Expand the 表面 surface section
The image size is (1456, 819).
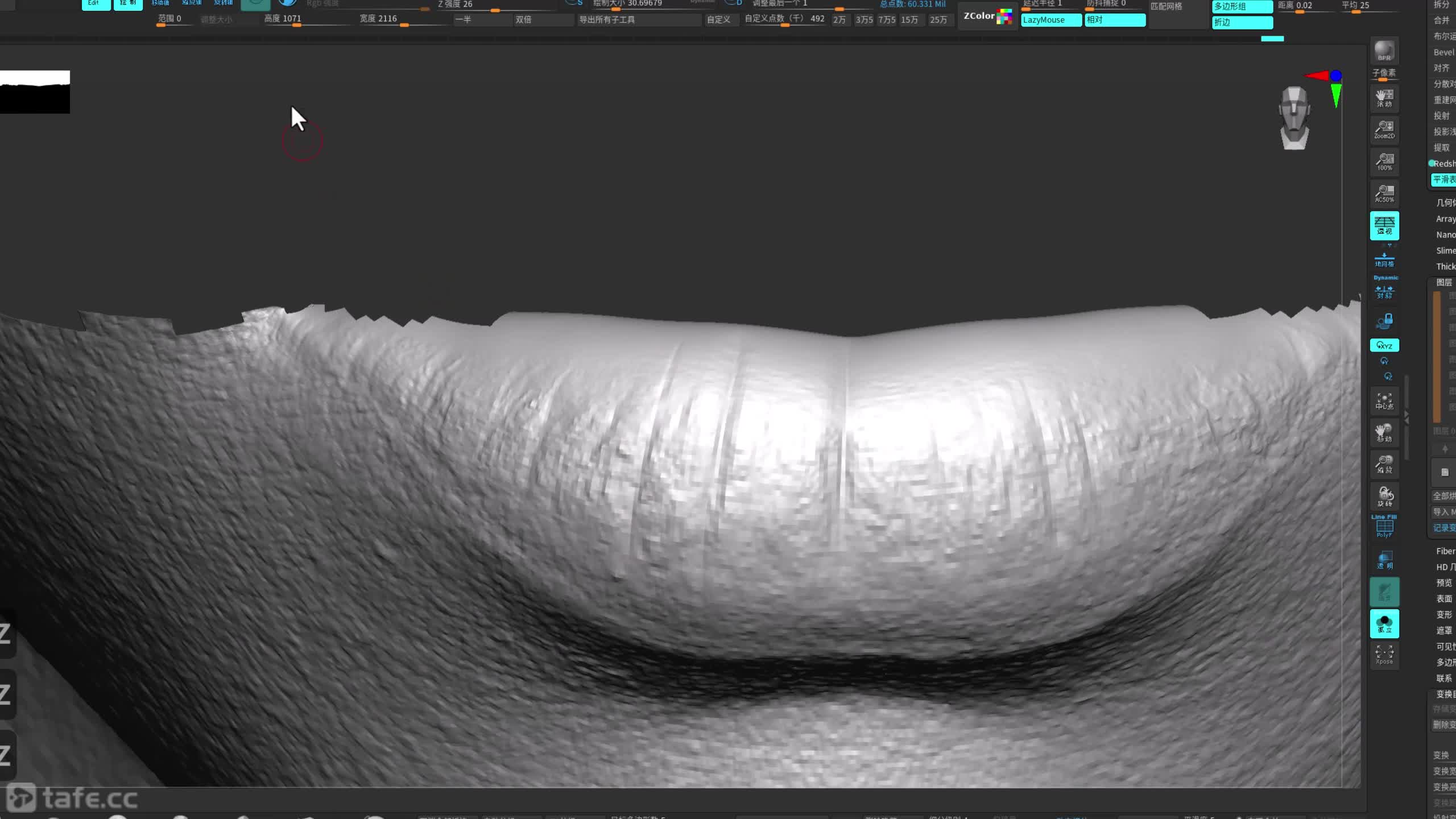pyautogui.click(x=1444, y=599)
